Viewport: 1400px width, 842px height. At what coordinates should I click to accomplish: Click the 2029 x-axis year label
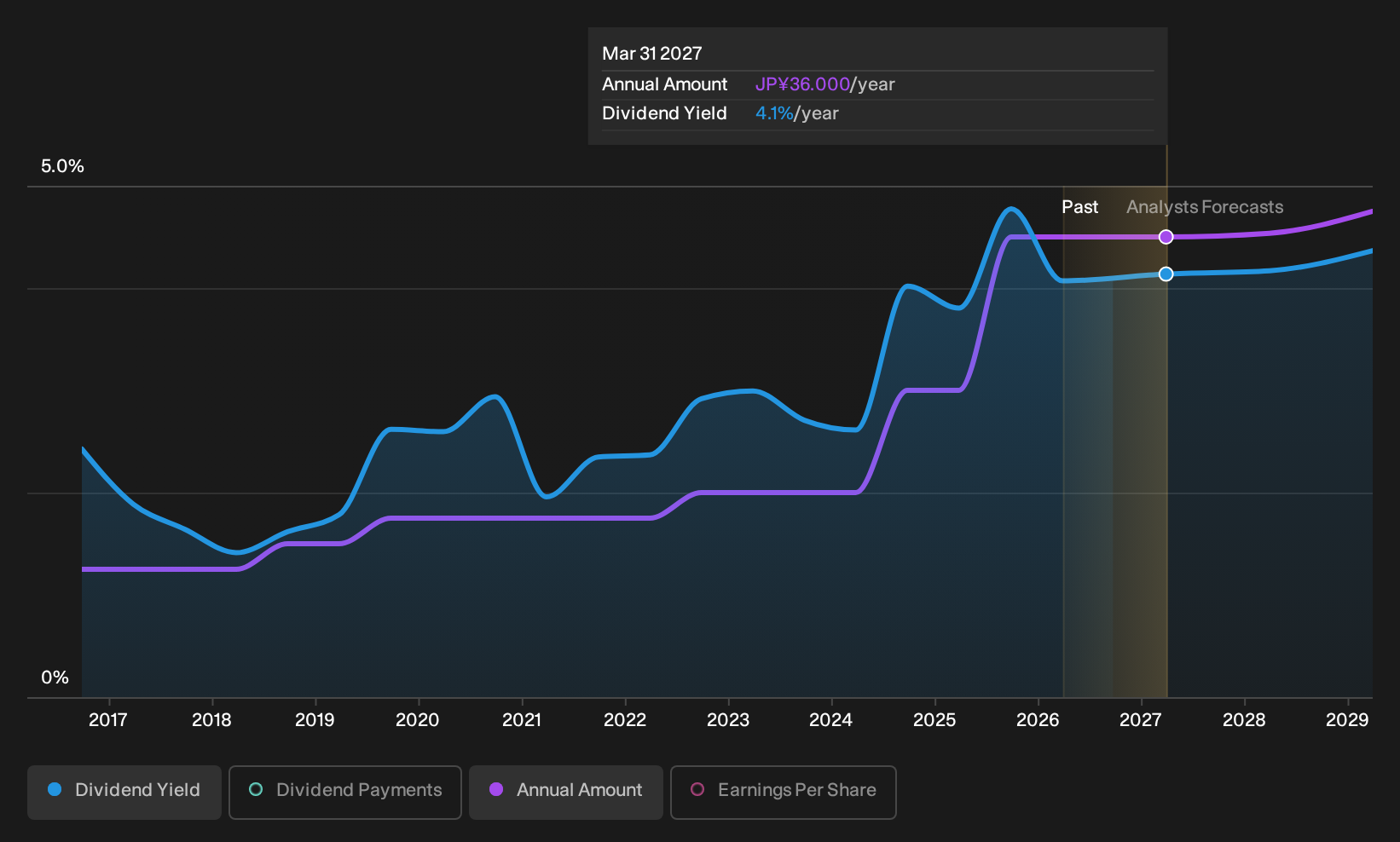pyautogui.click(x=1347, y=720)
